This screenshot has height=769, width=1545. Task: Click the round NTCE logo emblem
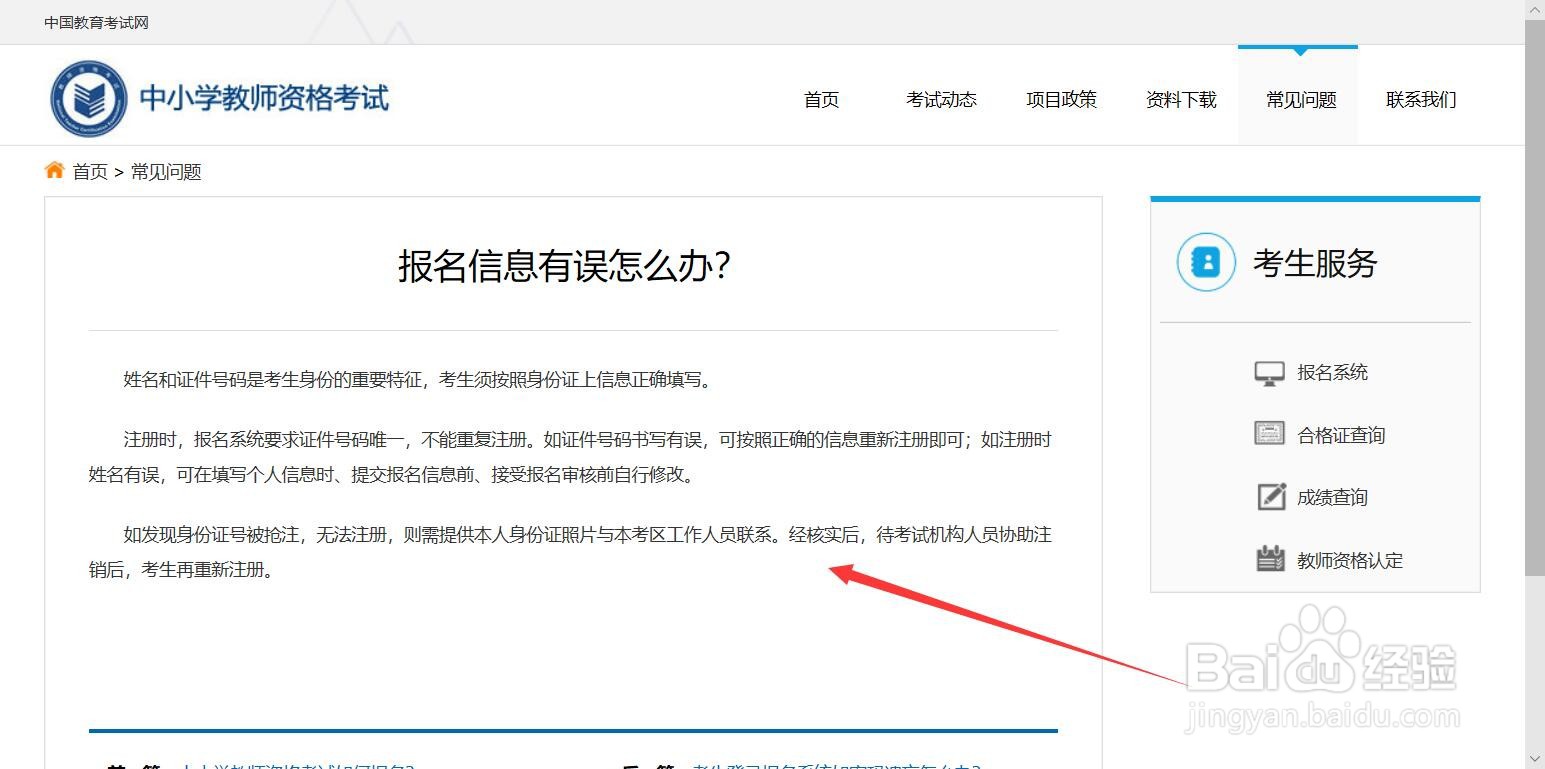90,97
